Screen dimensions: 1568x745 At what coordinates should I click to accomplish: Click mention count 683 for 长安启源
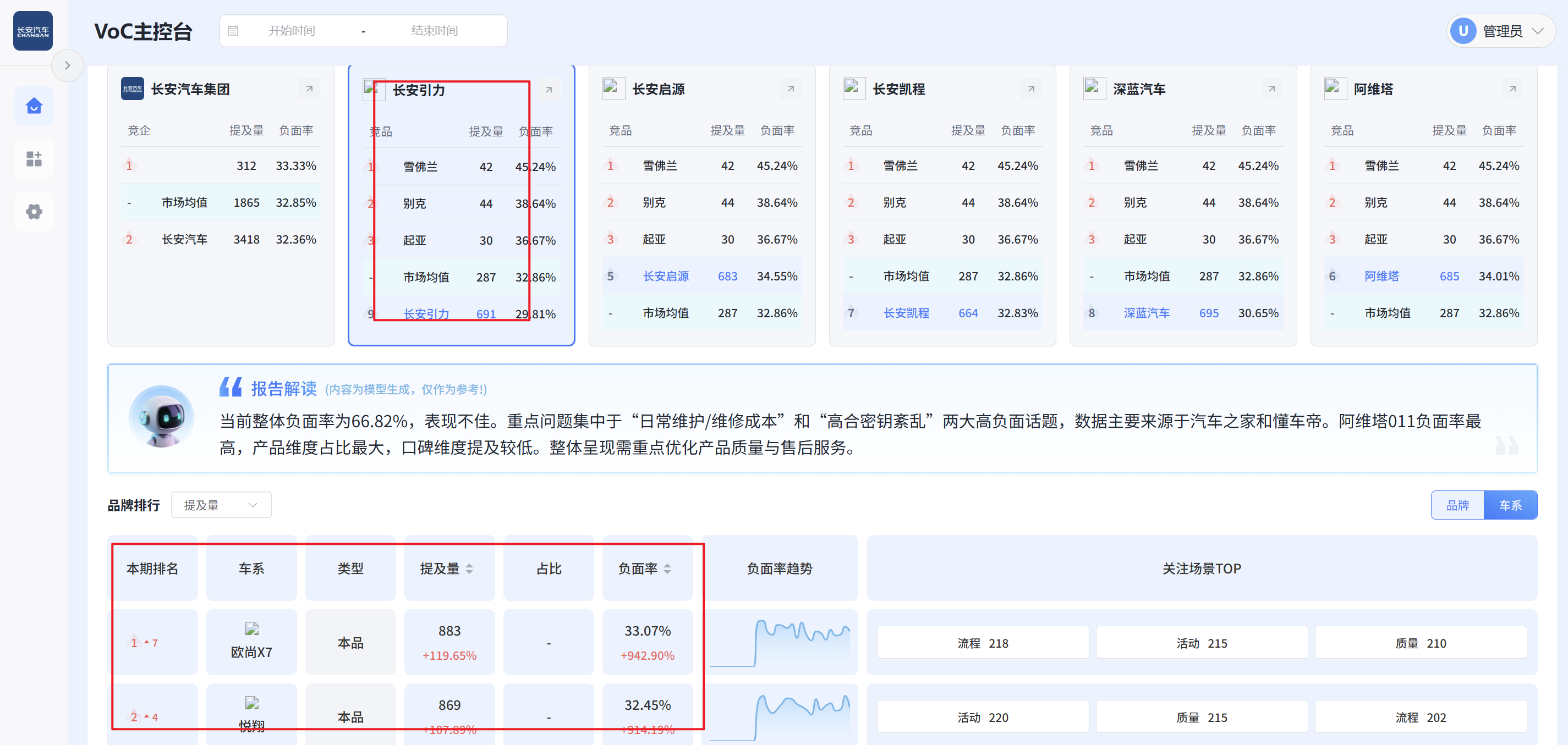click(x=727, y=276)
